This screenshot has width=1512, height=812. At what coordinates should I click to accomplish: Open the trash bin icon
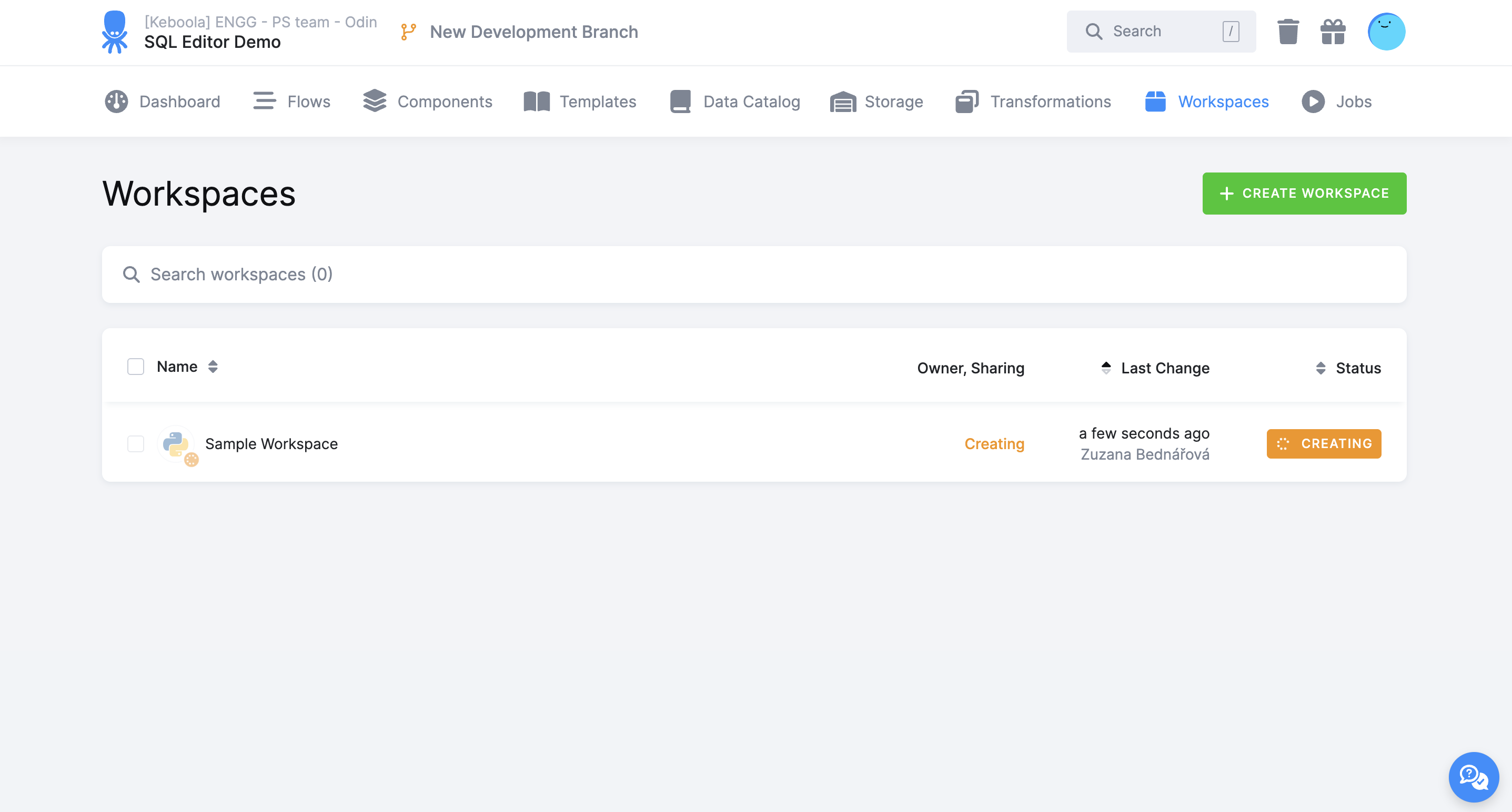[x=1288, y=32]
